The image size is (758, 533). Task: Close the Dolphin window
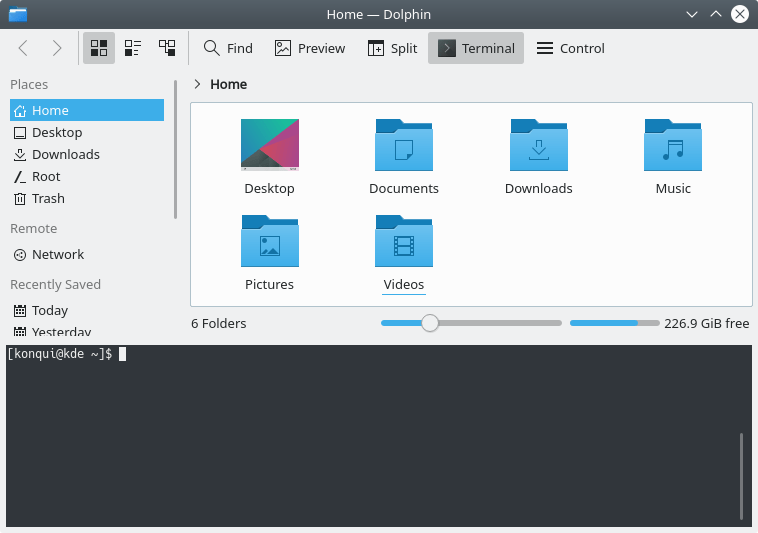pyautogui.click(x=740, y=14)
